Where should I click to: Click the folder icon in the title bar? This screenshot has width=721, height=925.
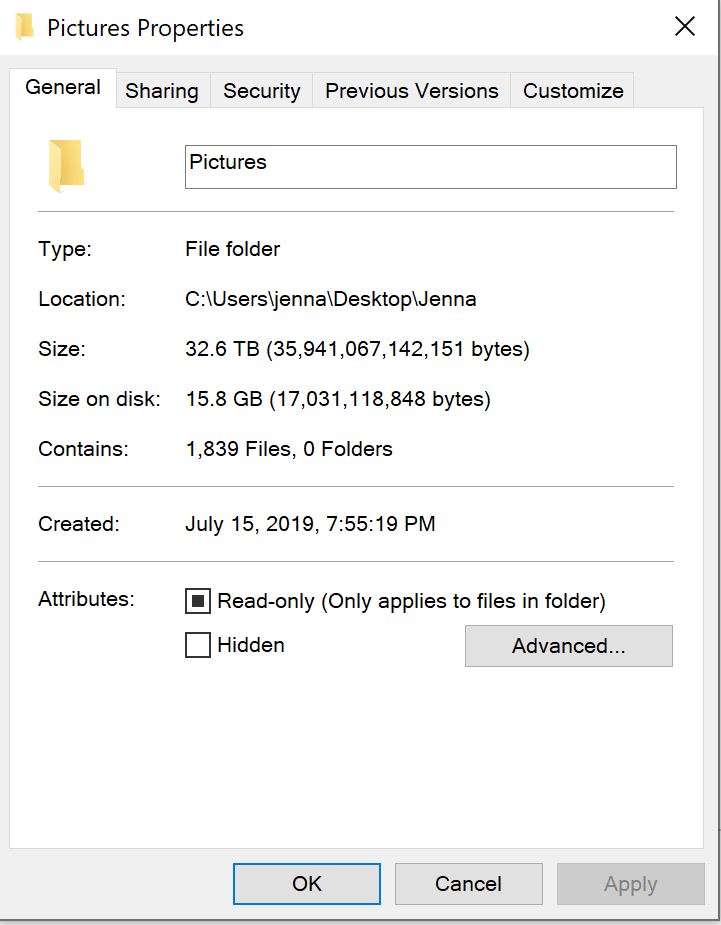[x=24, y=27]
